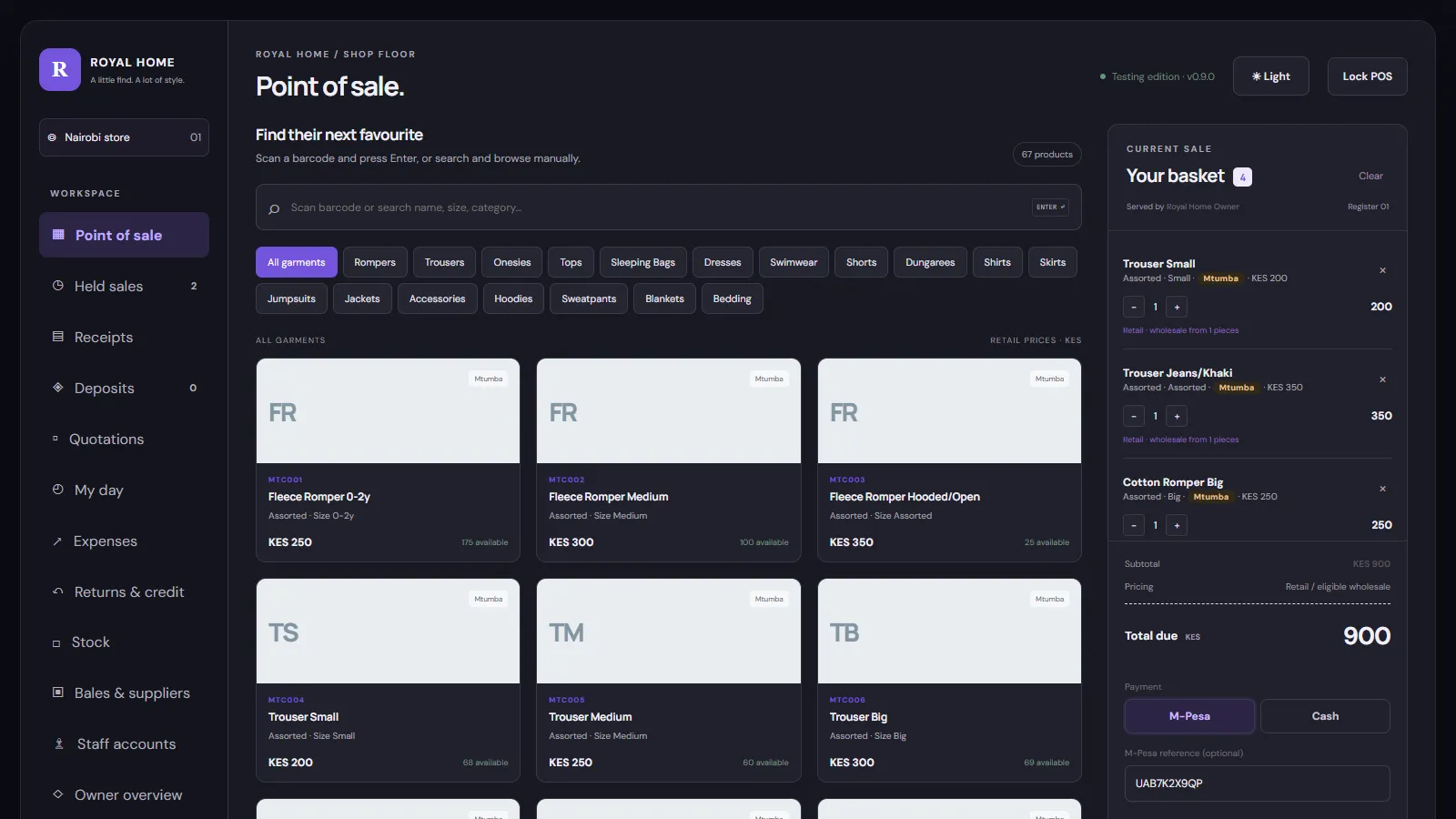Screen dimensions: 1456x819
Task: Go to Receipts page
Action: 124,337
